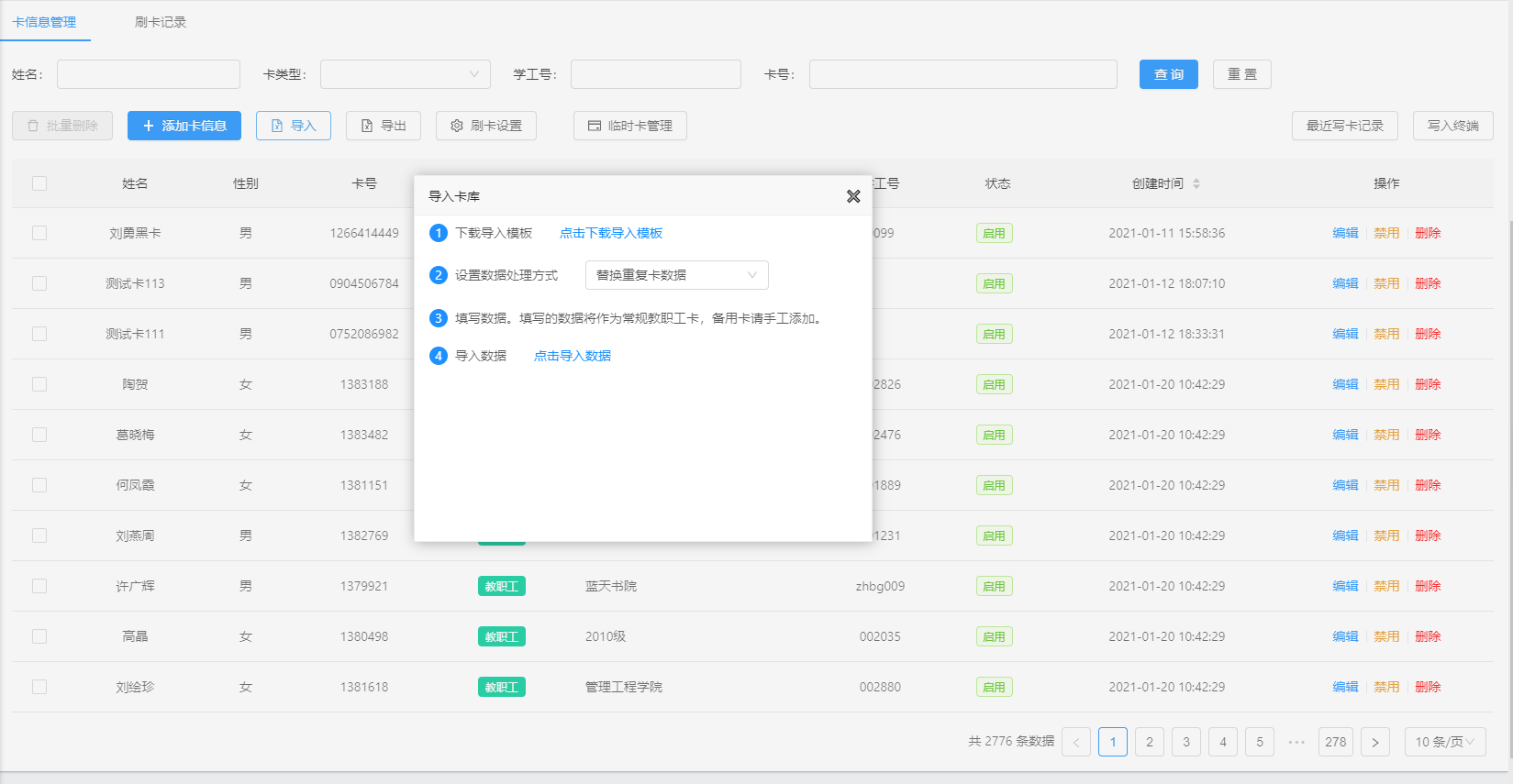
Task: Select page 3 in pagination
Action: tap(1186, 742)
